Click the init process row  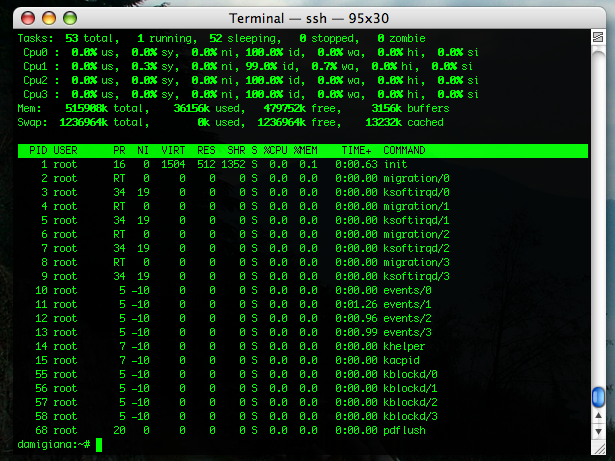pyautogui.click(x=200, y=164)
